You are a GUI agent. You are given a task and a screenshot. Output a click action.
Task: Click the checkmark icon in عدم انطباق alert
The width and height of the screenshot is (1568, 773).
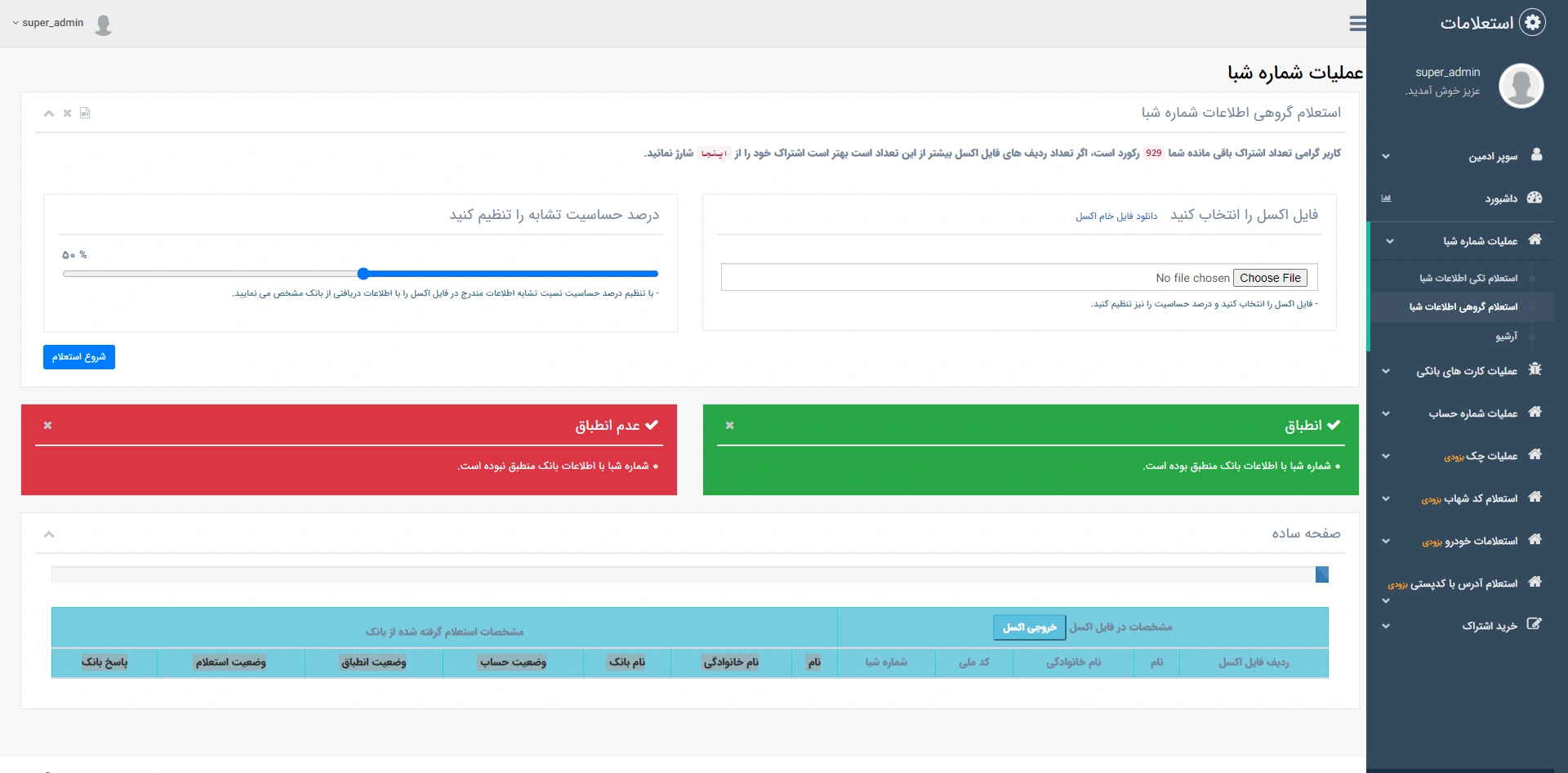coord(652,425)
